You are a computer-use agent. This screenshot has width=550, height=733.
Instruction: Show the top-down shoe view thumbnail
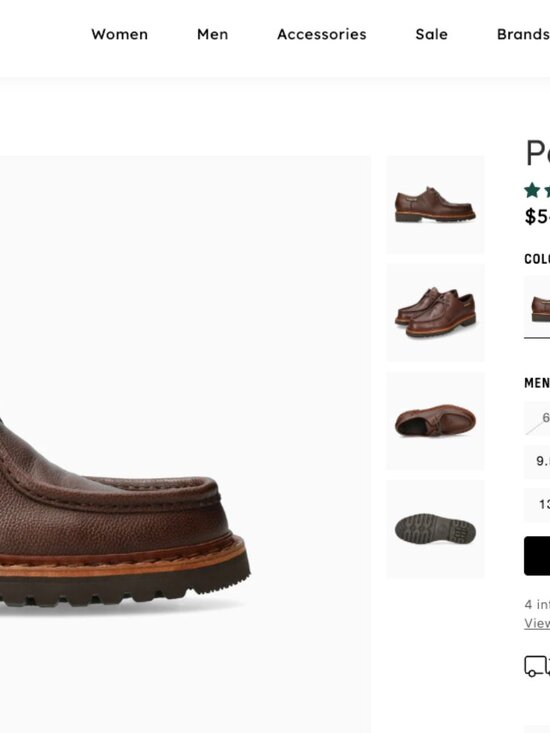click(436, 421)
